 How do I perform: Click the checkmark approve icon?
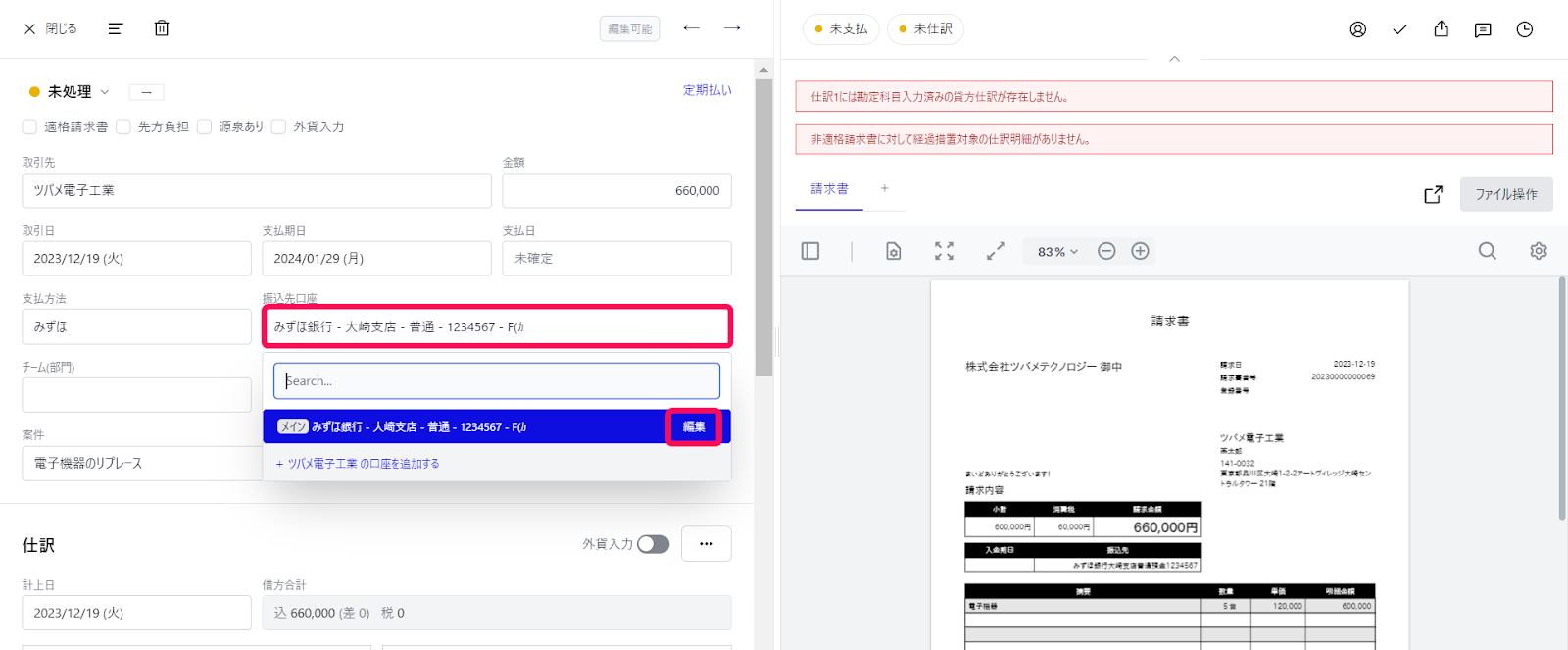coord(1399,29)
